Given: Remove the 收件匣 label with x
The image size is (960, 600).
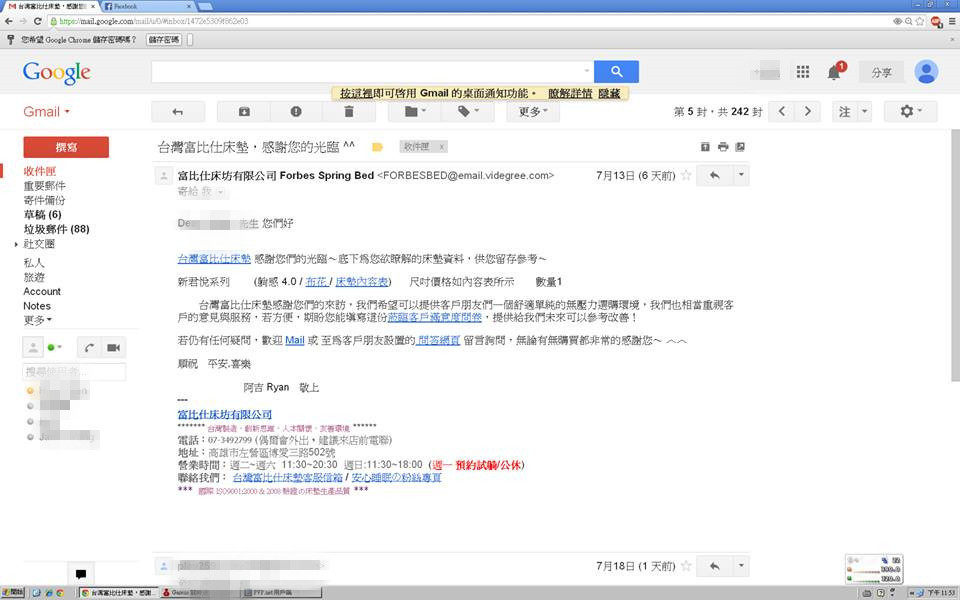Looking at the screenshot, I should (x=441, y=147).
